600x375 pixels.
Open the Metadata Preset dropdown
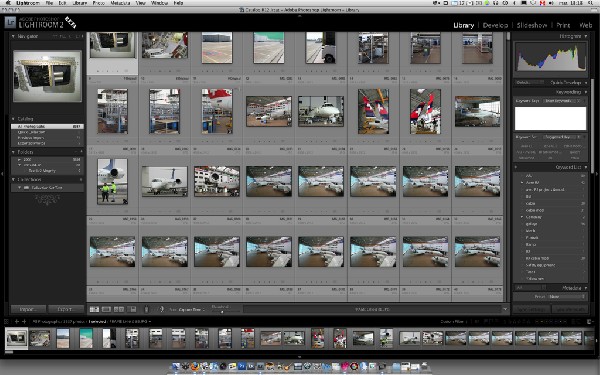point(566,297)
